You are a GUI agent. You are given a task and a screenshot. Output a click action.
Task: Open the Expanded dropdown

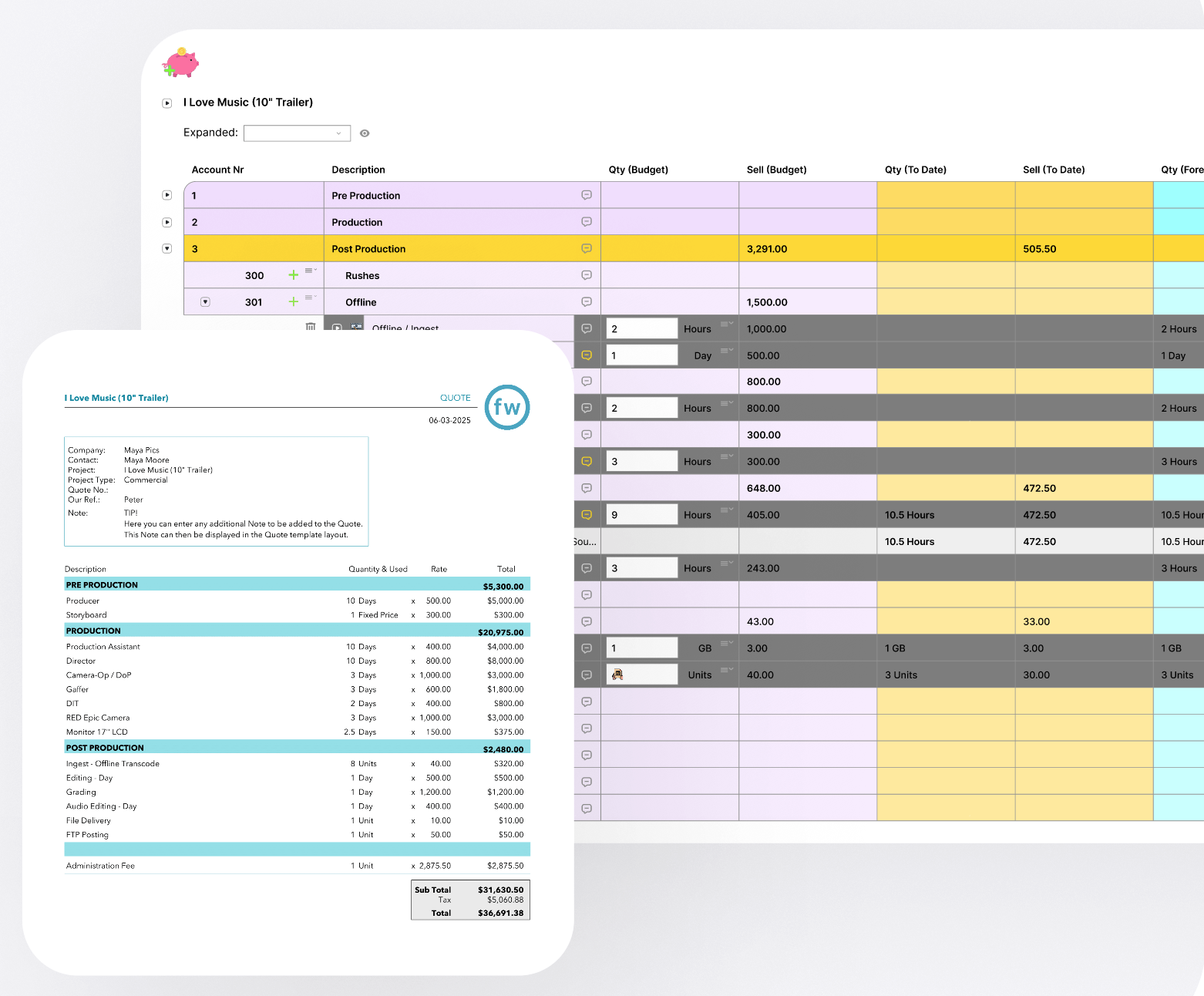[x=297, y=133]
